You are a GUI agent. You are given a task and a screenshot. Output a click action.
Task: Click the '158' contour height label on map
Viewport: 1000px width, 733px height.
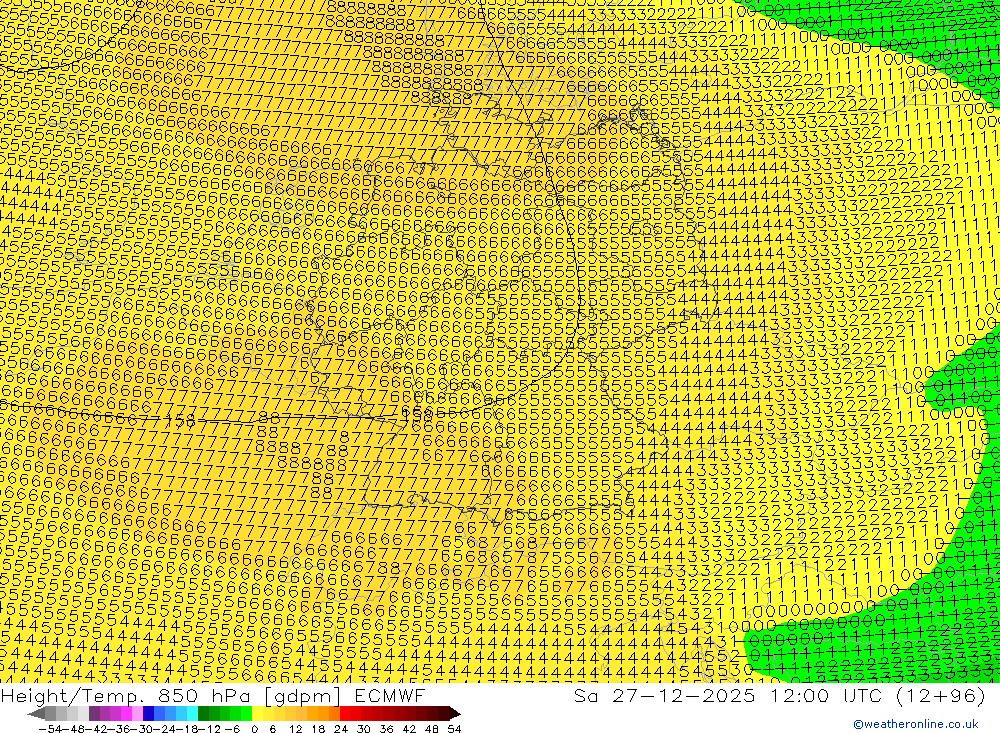[x=180, y=420]
